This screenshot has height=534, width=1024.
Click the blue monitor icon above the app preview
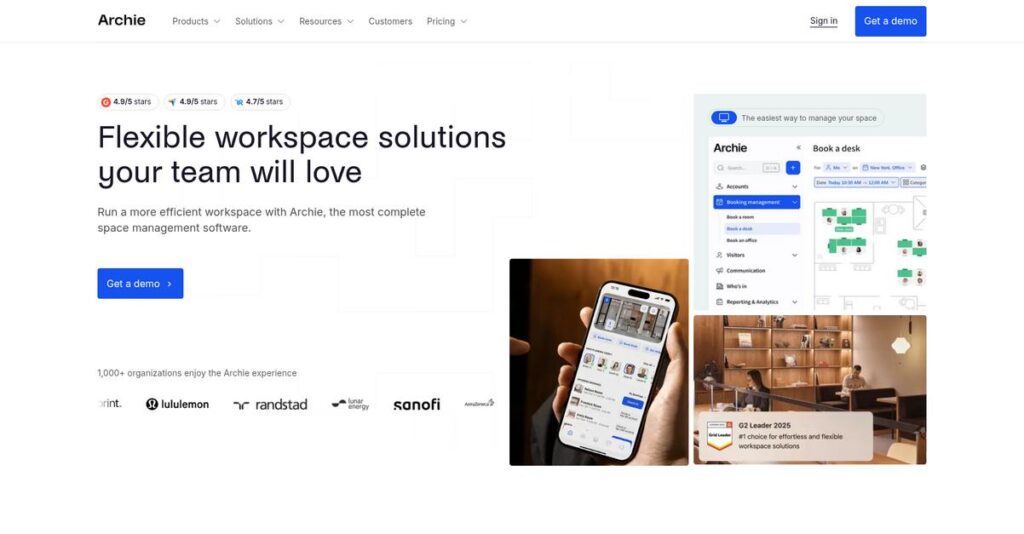[x=723, y=118]
